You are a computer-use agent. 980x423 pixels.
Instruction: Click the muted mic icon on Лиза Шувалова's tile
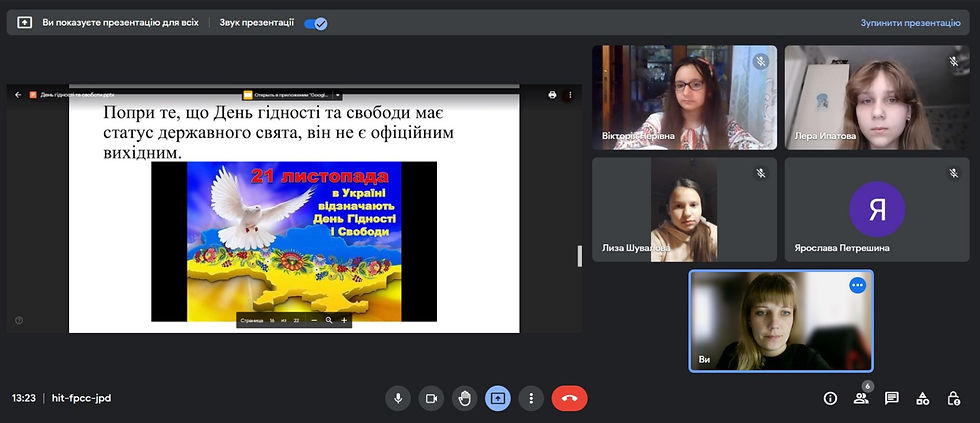coord(761,173)
